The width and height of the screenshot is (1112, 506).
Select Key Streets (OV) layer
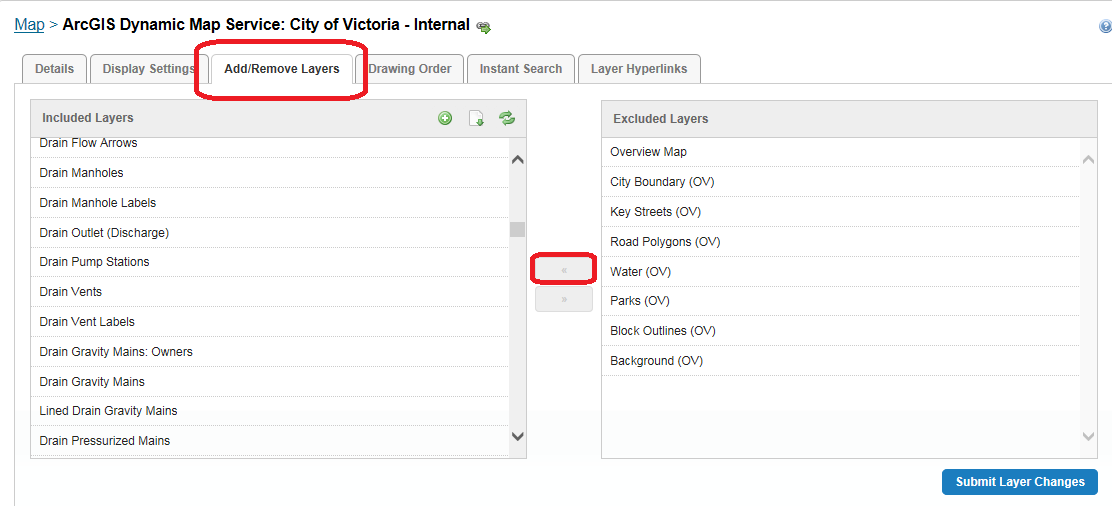(x=840, y=211)
